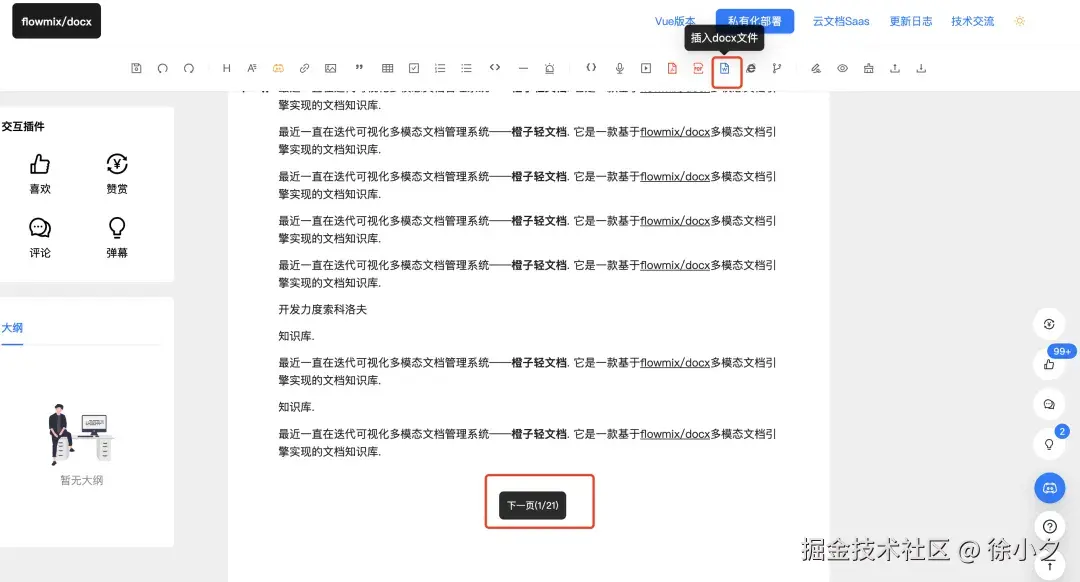Switch to the 大纲 tab
1080x582 pixels.
pyautogui.click(x=12, y=327)
